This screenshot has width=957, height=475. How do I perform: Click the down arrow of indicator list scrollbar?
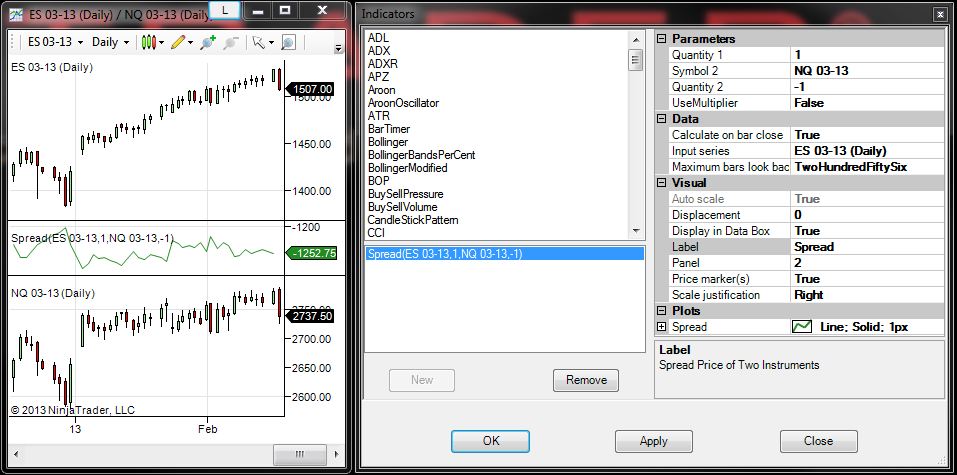coord(636,231)
